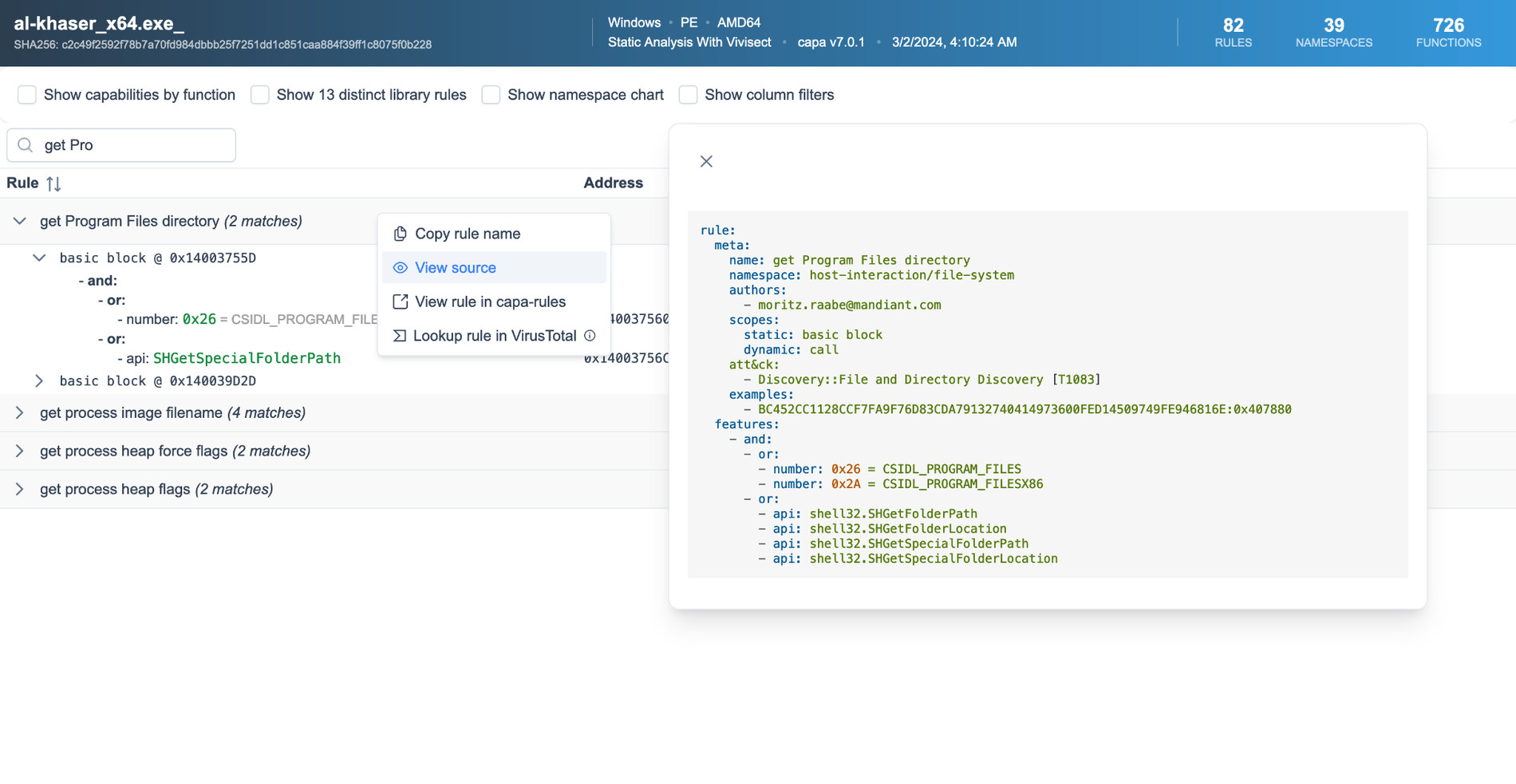The width and height of the screenshot is (1516, 784).
Task: Click moritz.raabe@mandiant.com in source
Action: (x=849, y=305)
